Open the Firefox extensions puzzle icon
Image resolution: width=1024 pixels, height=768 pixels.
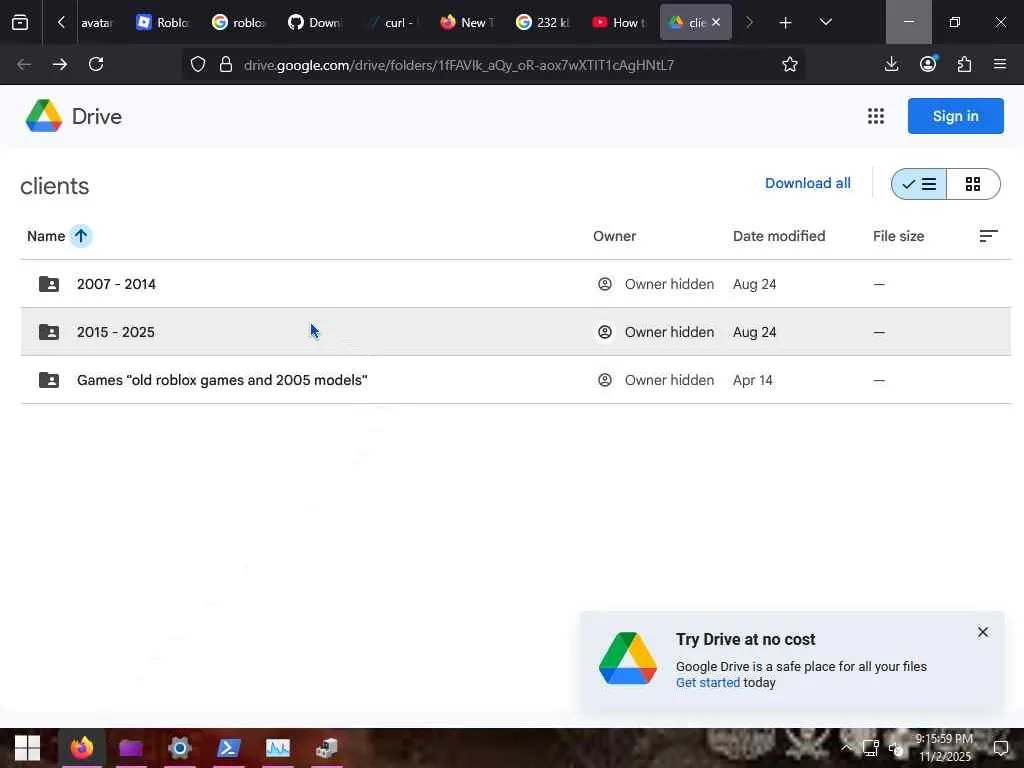[964, 64]
